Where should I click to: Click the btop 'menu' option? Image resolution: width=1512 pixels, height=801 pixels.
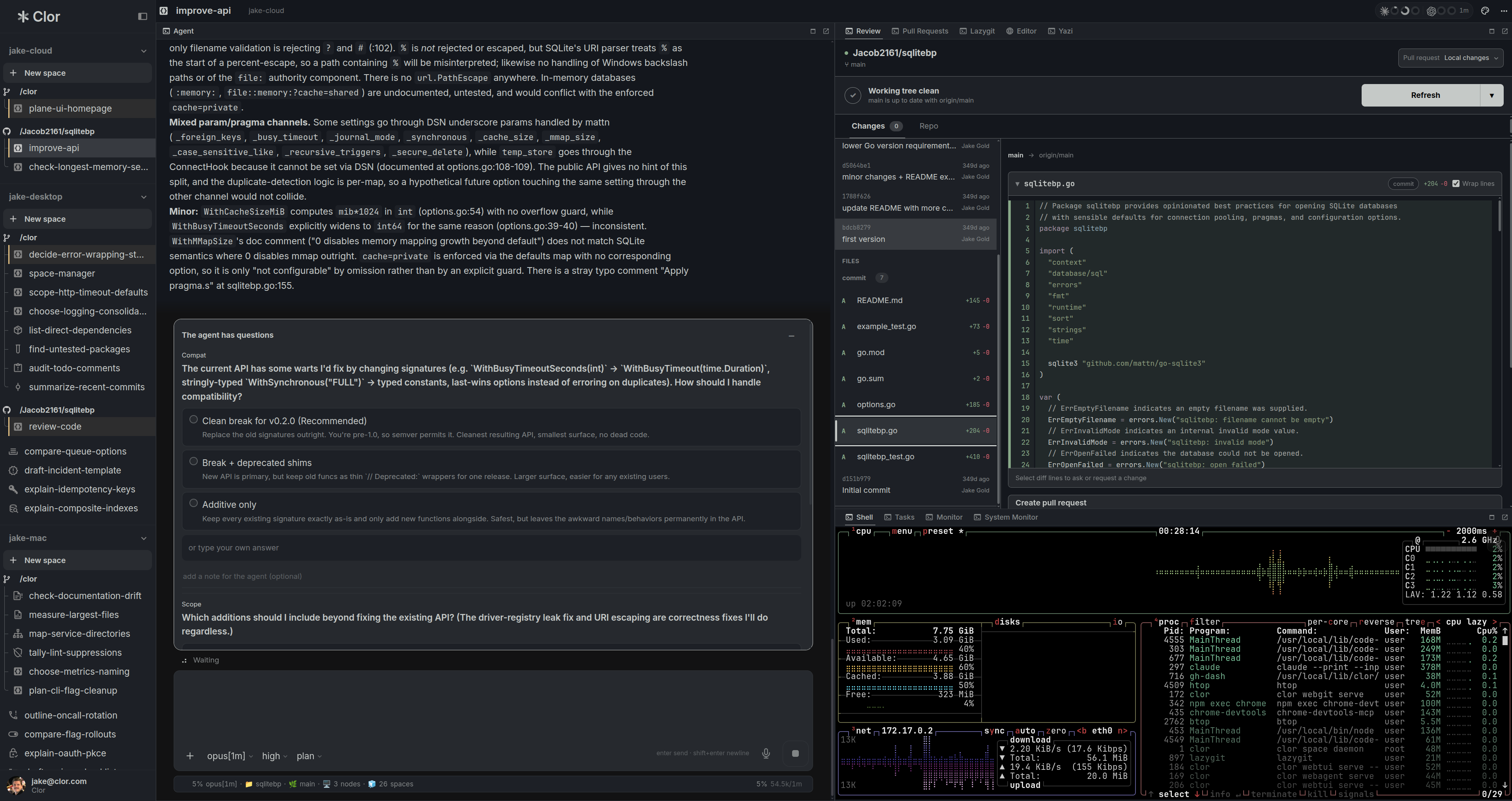(x=901, y=531)
